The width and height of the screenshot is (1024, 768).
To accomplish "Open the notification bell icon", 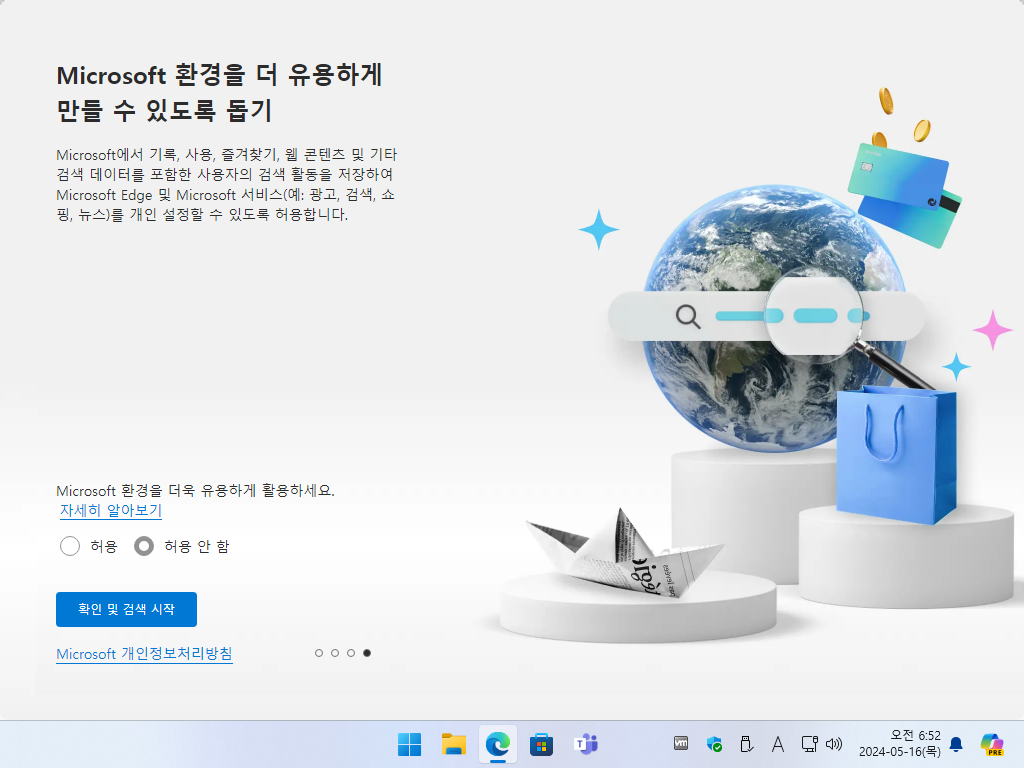I will click(x=956, y=744).
